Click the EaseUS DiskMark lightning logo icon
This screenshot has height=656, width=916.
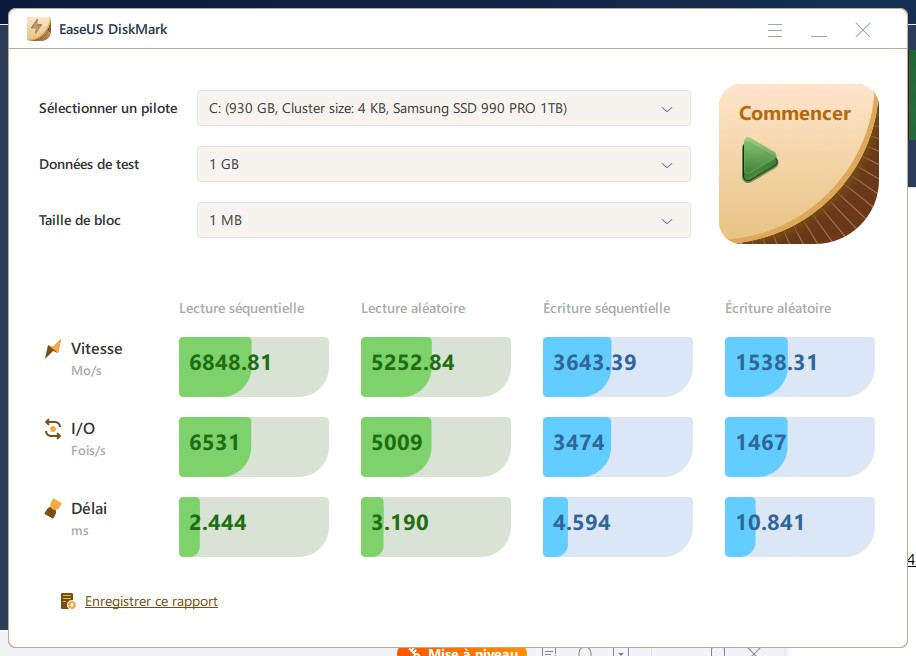39,29
